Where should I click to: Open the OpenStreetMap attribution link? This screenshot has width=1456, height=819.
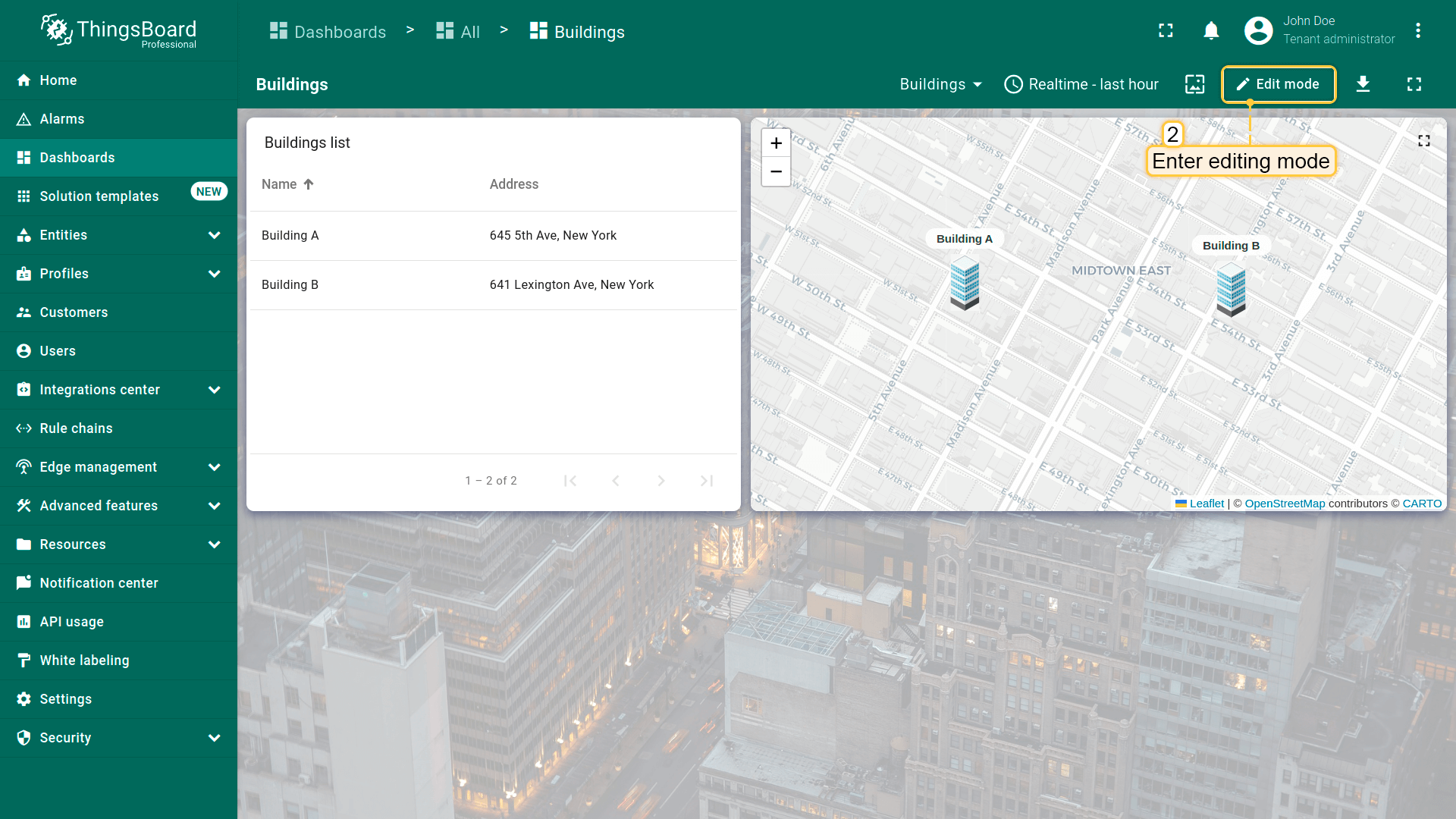pyautogui.click(x=1285, y=504)
